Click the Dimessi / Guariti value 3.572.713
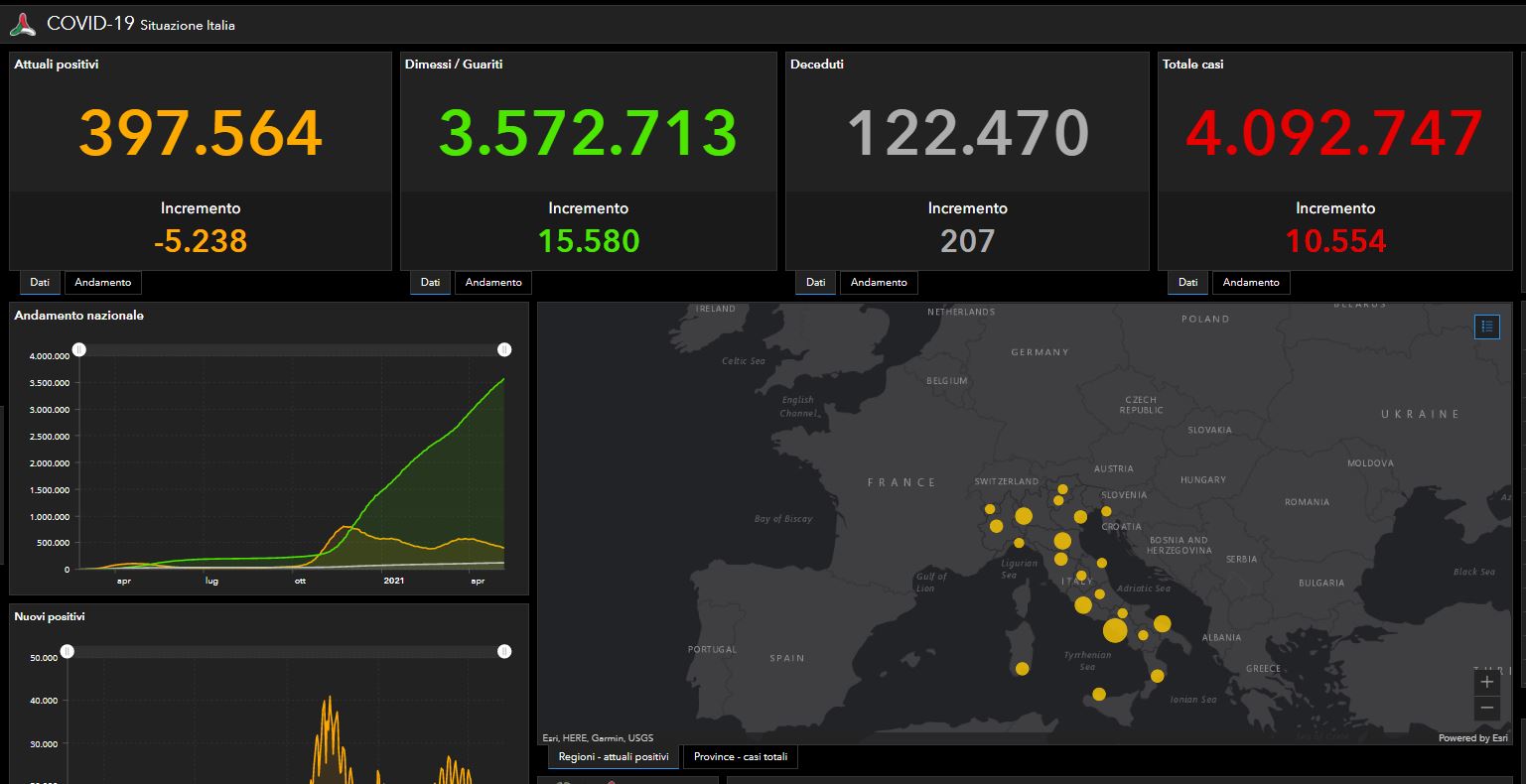 pos(588,133)
